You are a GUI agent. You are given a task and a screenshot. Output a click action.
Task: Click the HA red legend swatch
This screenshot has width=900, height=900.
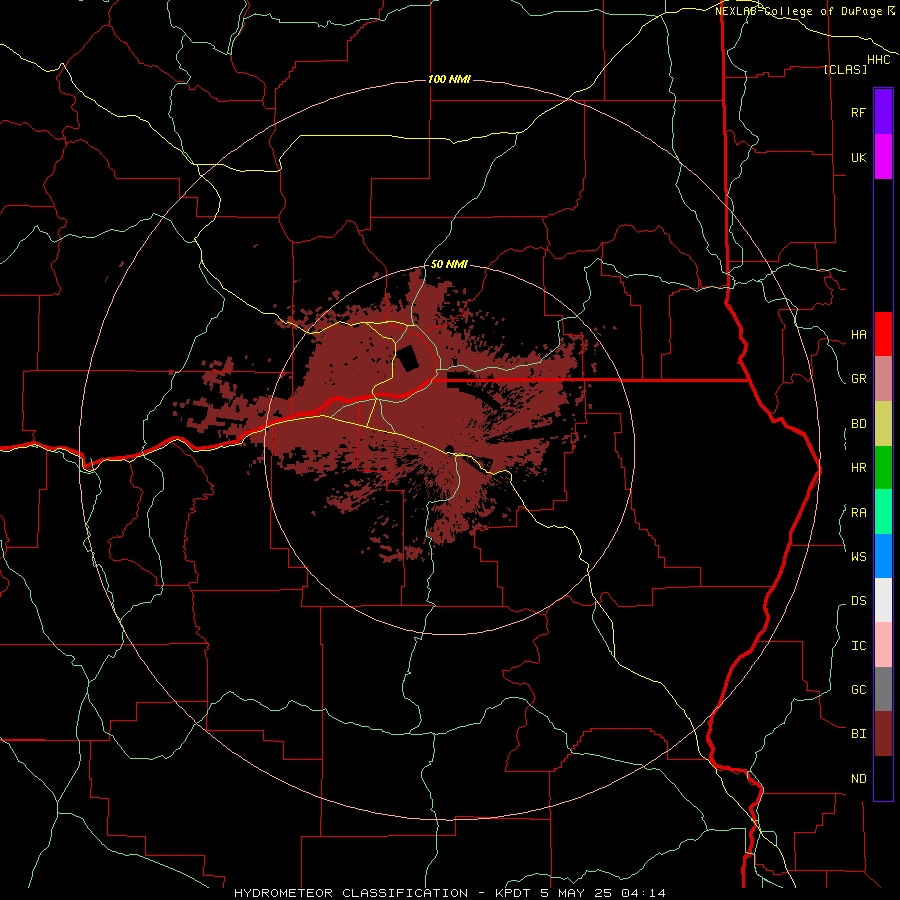883,334
